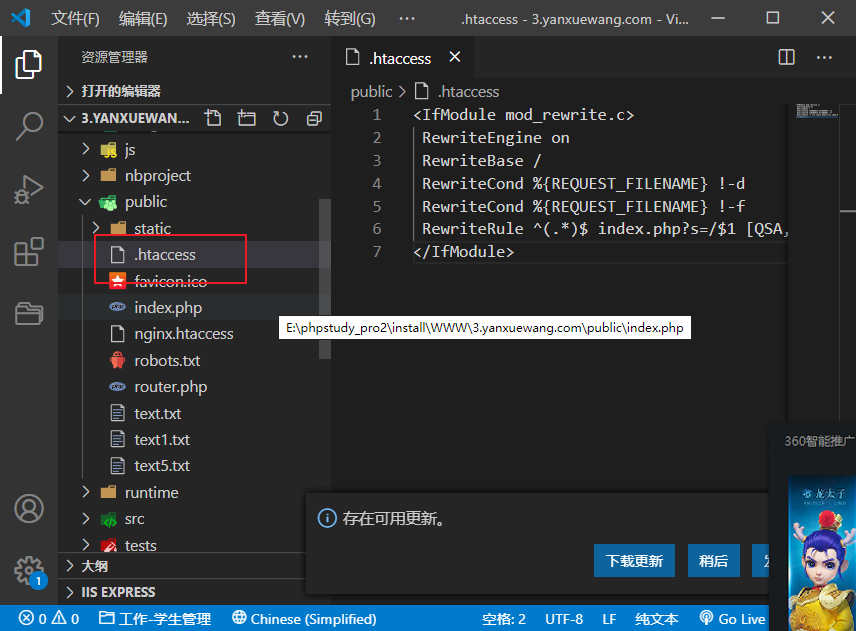Viewport: 856px width, 631px height.
Task: Click the Chinese (Simplified) status item
Action: [x=305, y=618]
